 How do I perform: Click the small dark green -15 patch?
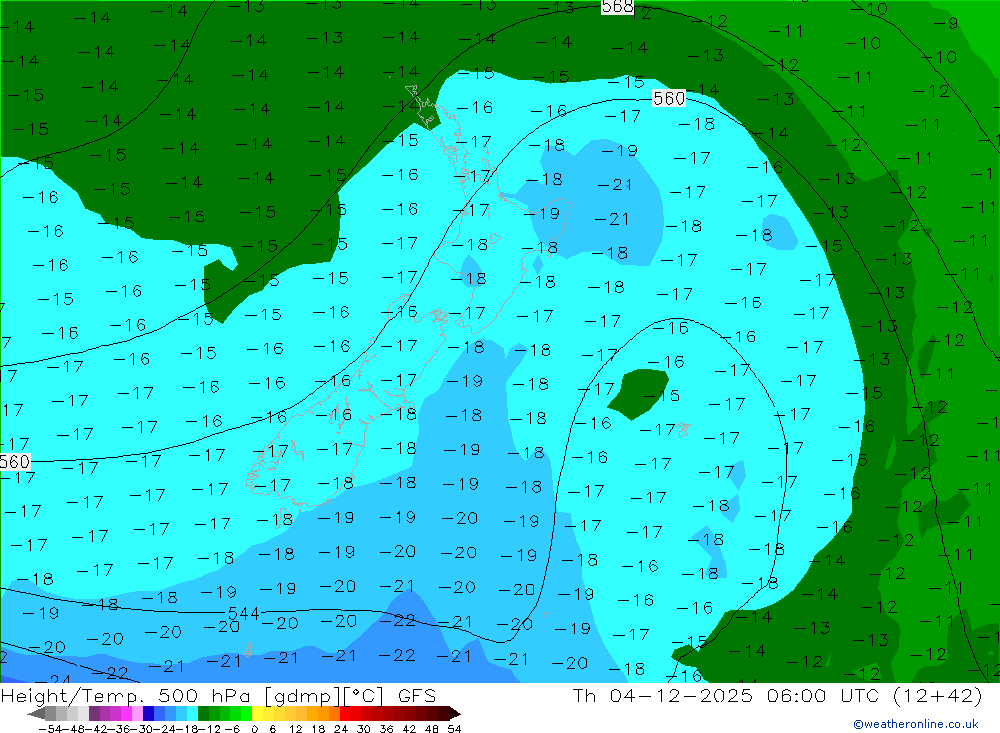[x=638, y=394]
